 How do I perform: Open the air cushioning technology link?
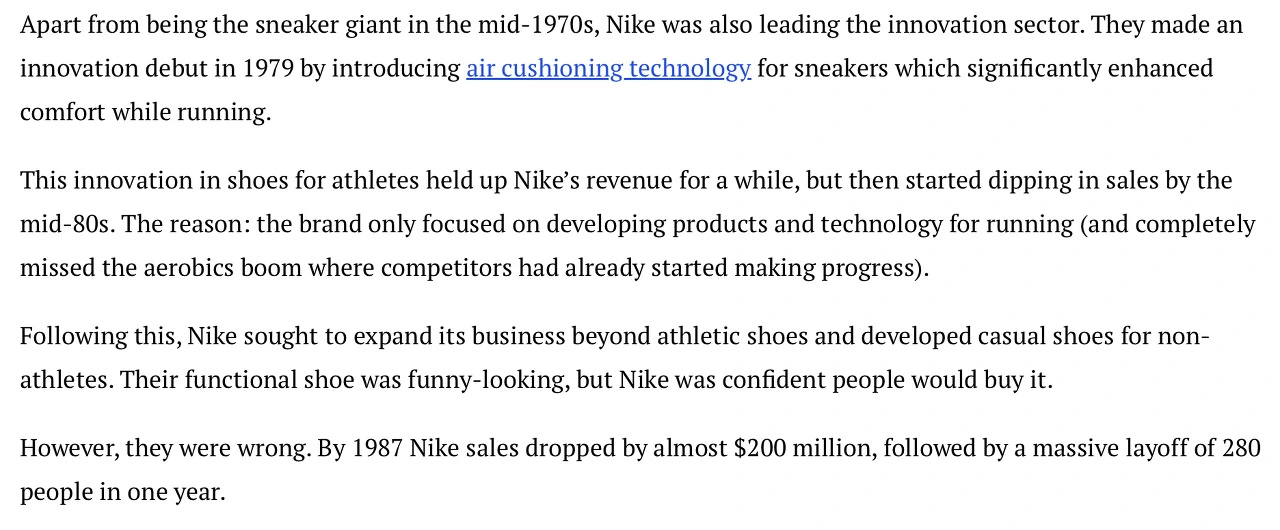(x=608, y=69)
